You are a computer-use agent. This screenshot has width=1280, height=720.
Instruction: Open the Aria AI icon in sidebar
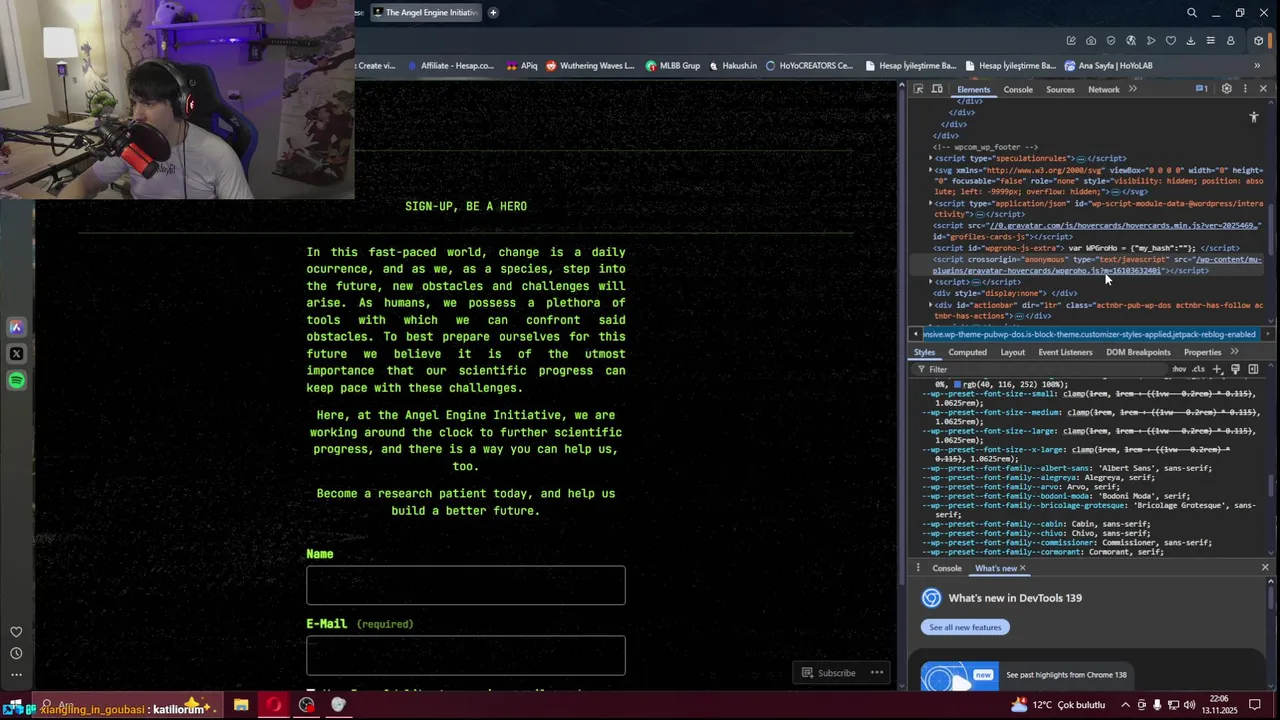click(x=16, y=327)
